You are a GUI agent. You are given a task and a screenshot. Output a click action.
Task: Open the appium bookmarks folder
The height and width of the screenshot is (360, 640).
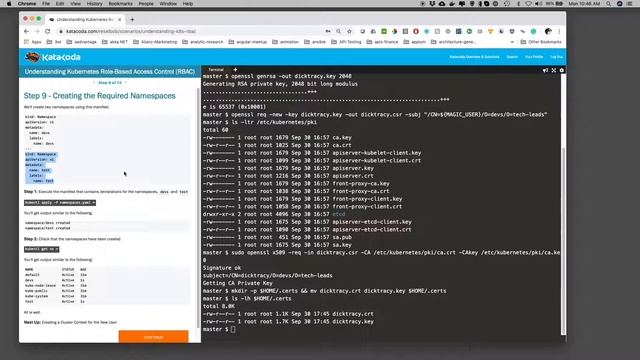pyautogui.click(x=414, y=42)
